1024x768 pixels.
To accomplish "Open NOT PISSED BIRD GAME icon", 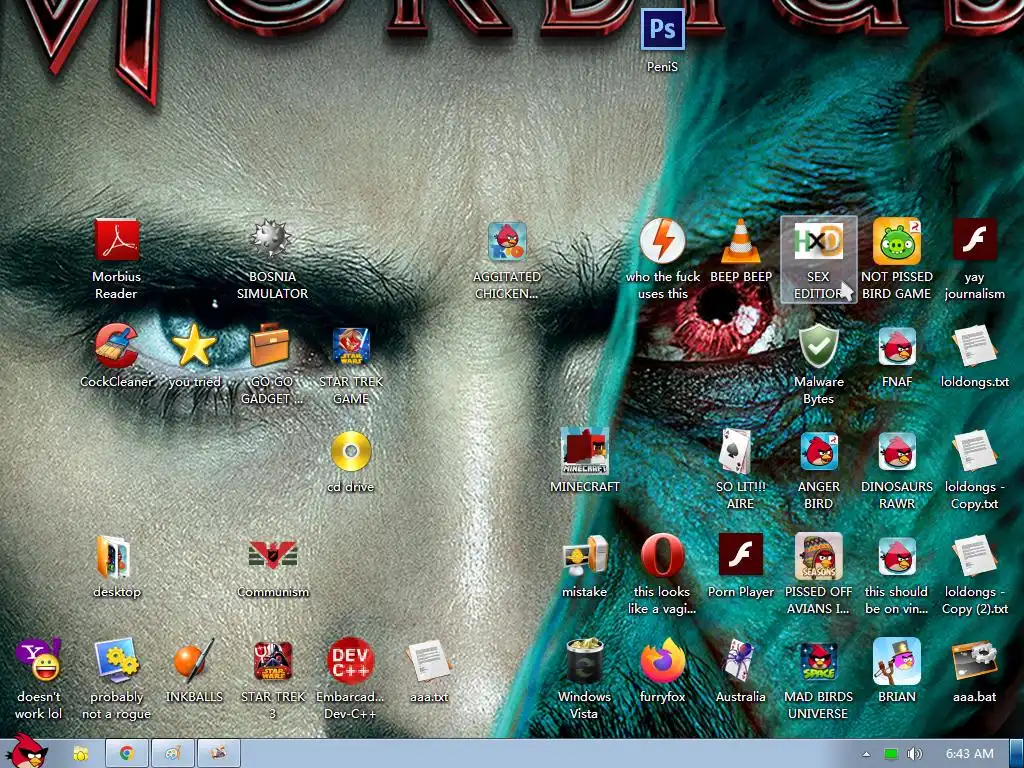I will [897, 241].
